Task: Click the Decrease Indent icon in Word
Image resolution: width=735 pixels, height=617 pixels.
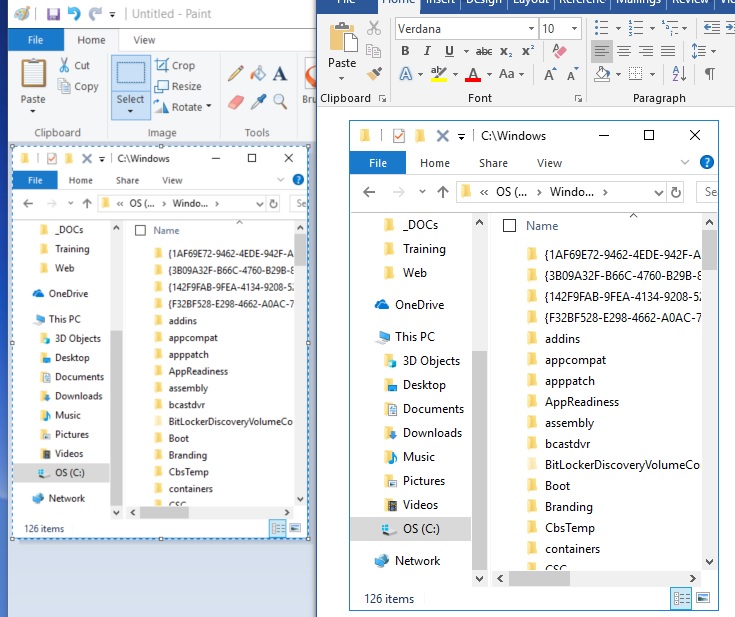Action: click(x=712, y=28)
